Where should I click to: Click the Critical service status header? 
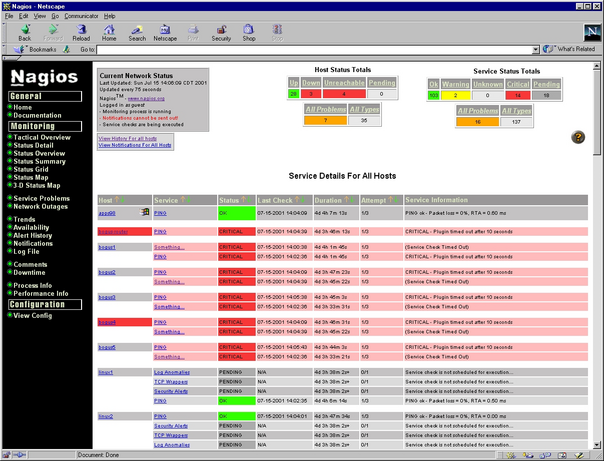click(x=518, y=84)
